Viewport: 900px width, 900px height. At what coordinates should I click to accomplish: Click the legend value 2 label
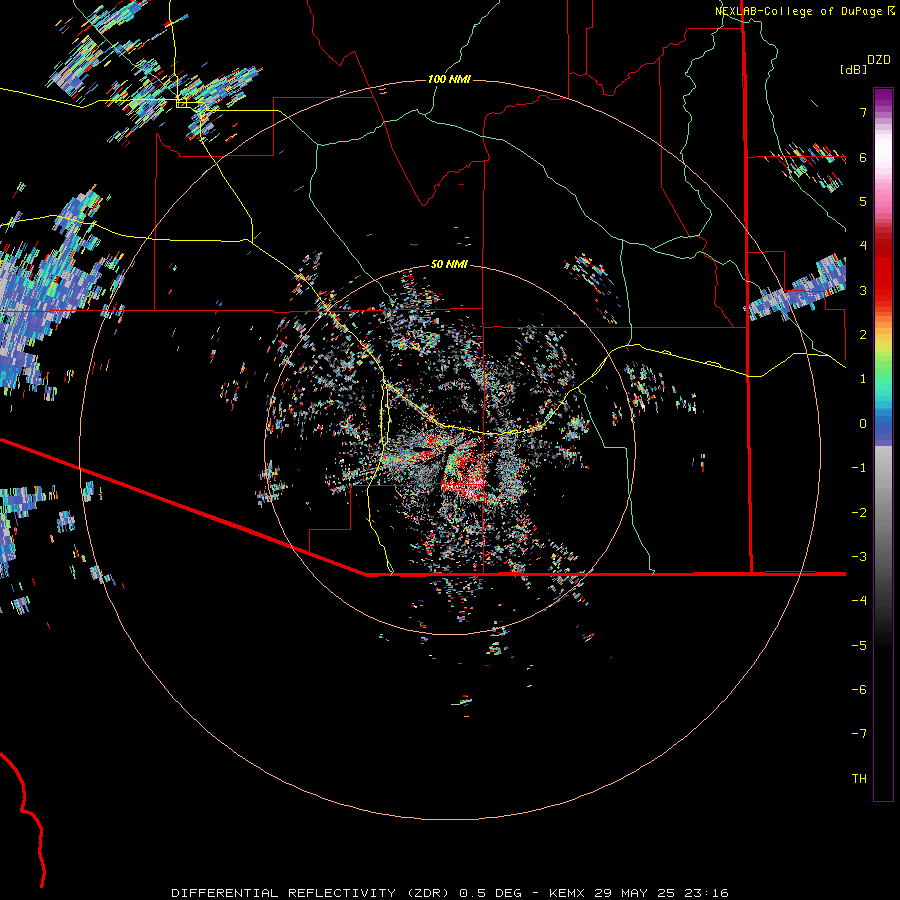click(x=863, y=335)
